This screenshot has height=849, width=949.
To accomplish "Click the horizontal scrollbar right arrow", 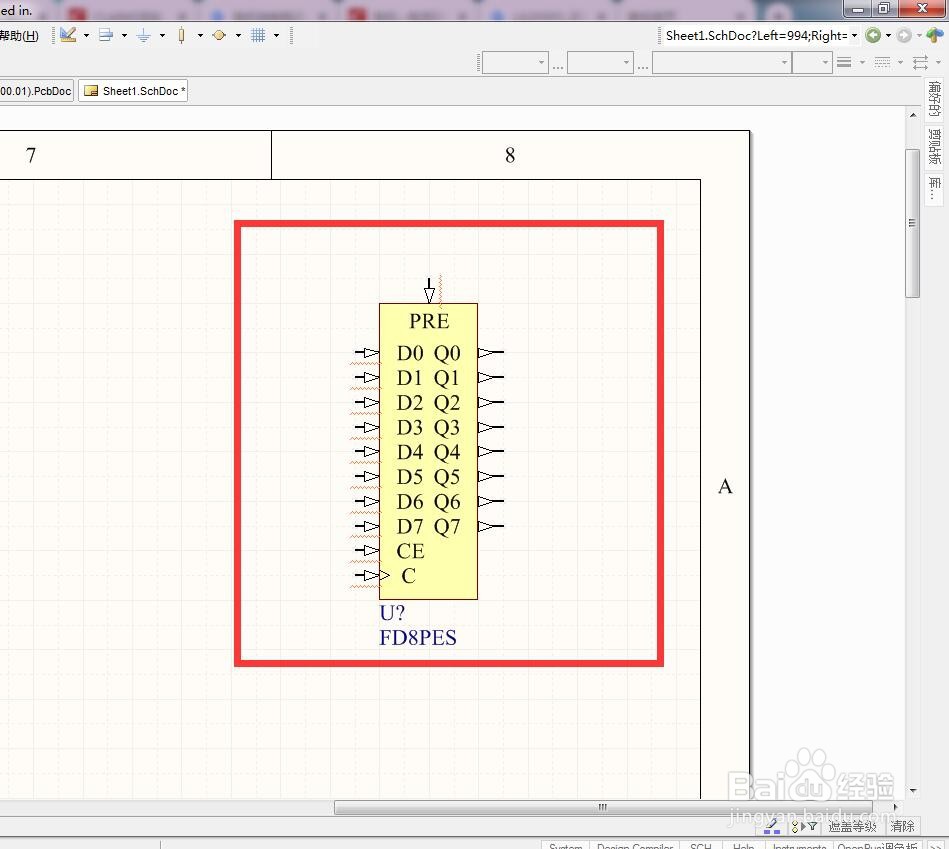I will (895, 807).
